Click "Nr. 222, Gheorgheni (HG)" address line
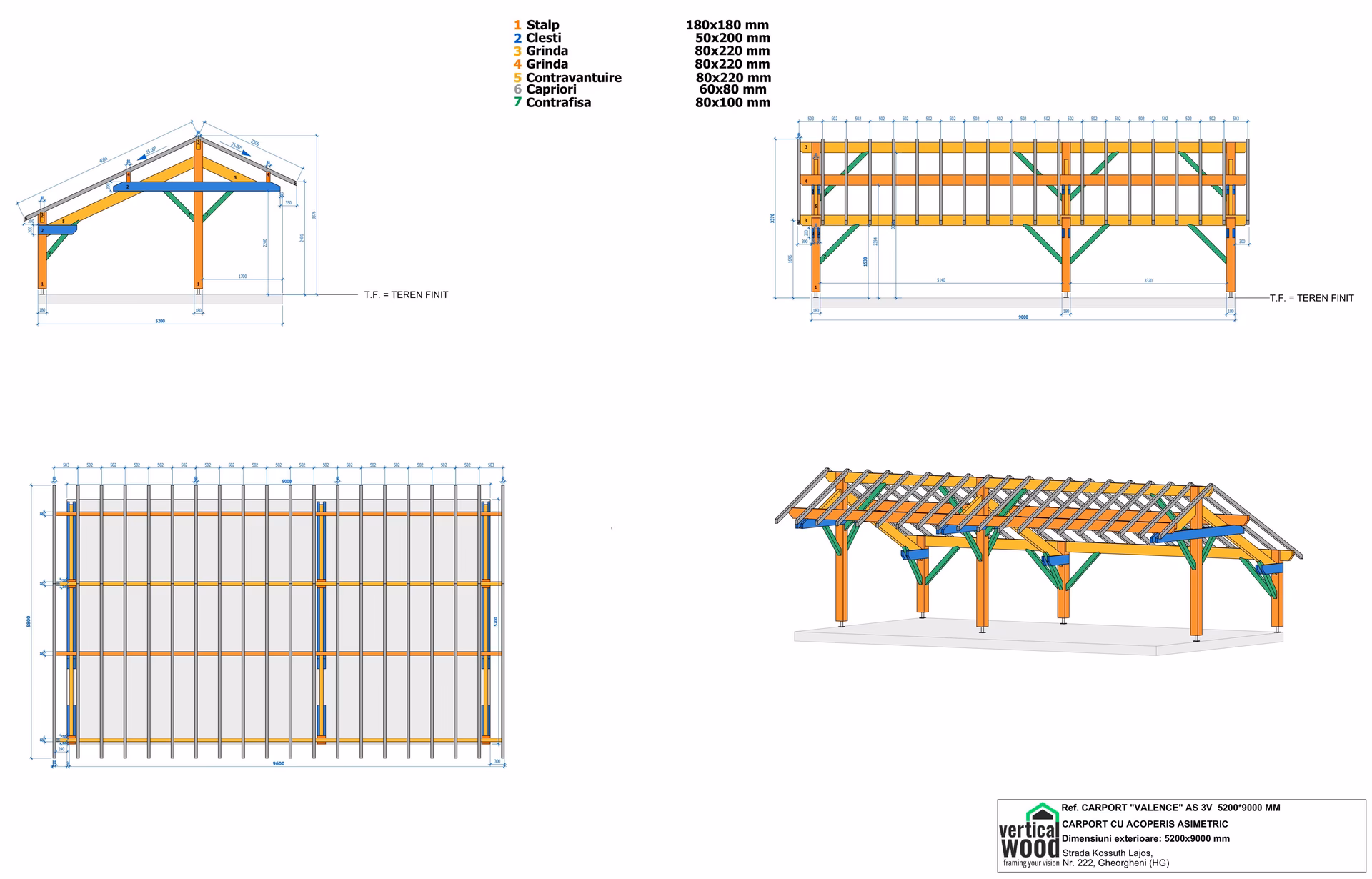Screen dimensions: 1372x879 (1115, 863)
